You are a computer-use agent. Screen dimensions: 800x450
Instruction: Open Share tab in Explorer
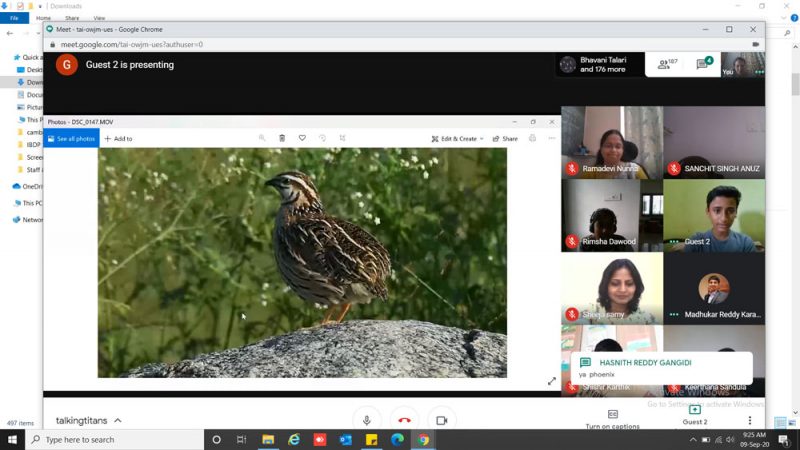click(72, 18)
